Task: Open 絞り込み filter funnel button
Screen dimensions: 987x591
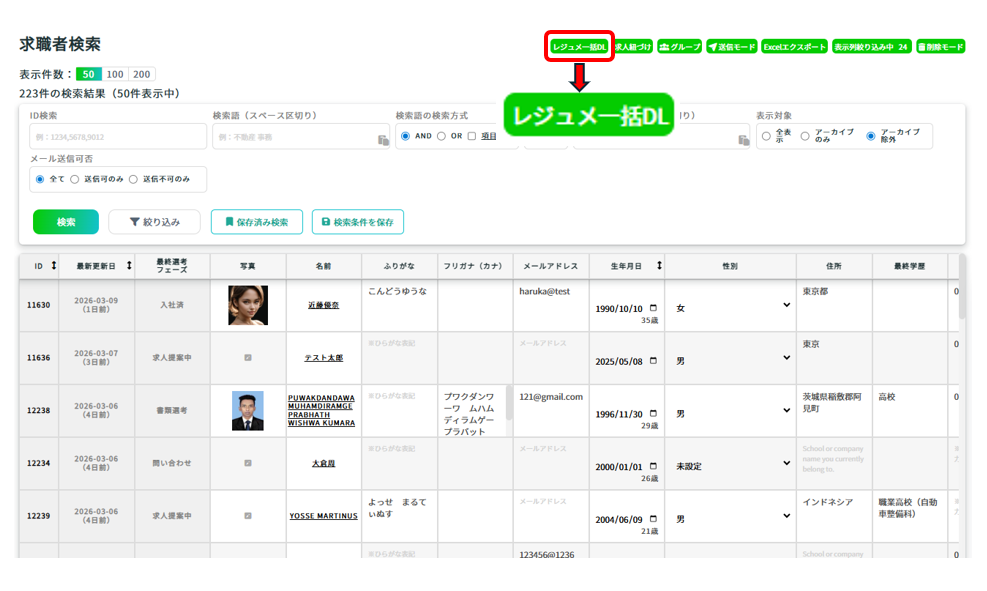Action: click(154, 222)
